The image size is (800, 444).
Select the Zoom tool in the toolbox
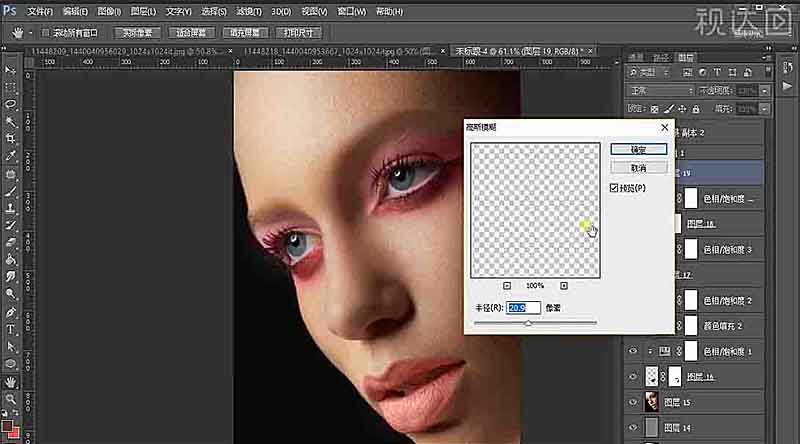(x=10, y=399)
